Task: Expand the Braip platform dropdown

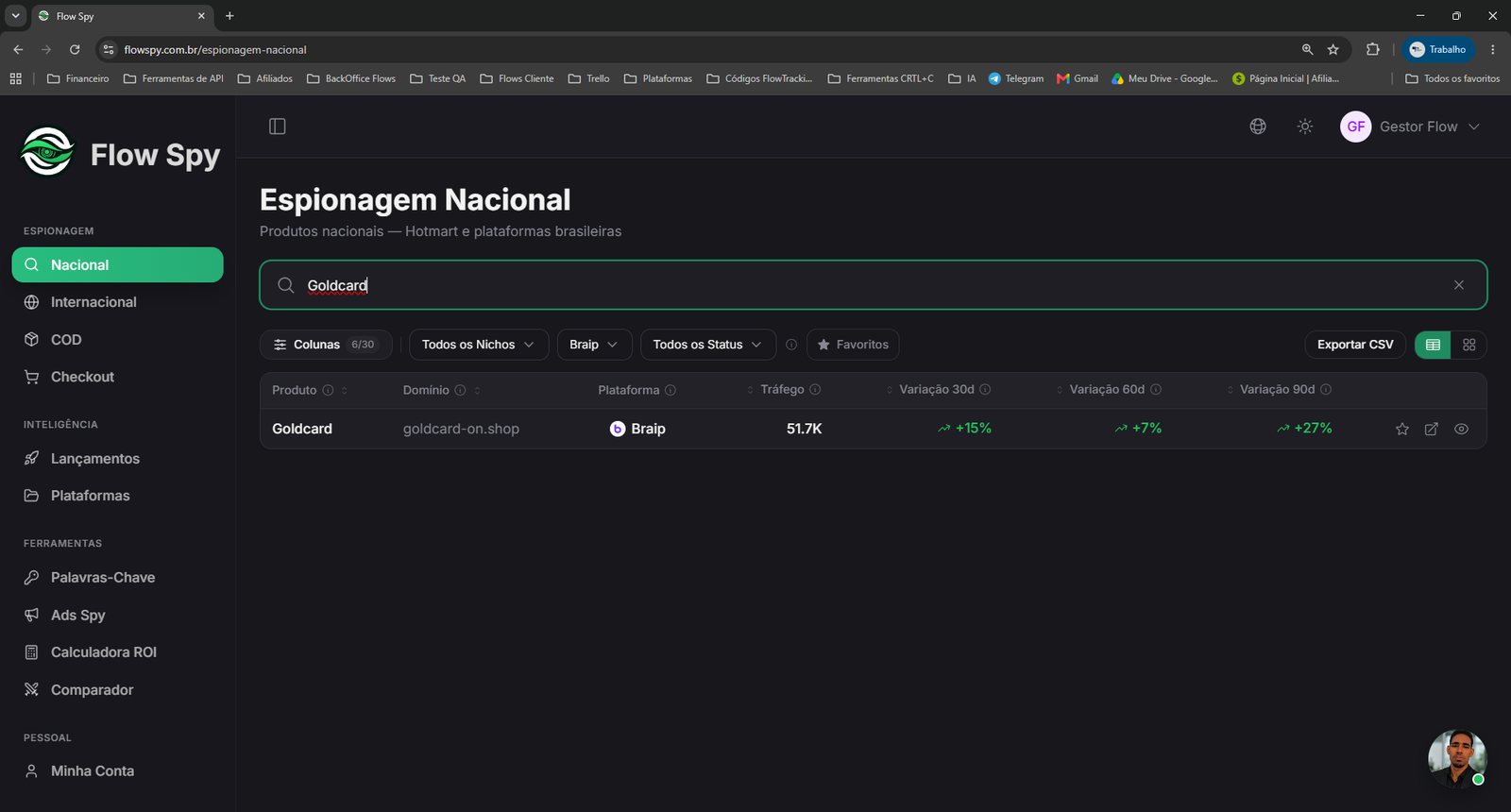Action: coord(594,345)
